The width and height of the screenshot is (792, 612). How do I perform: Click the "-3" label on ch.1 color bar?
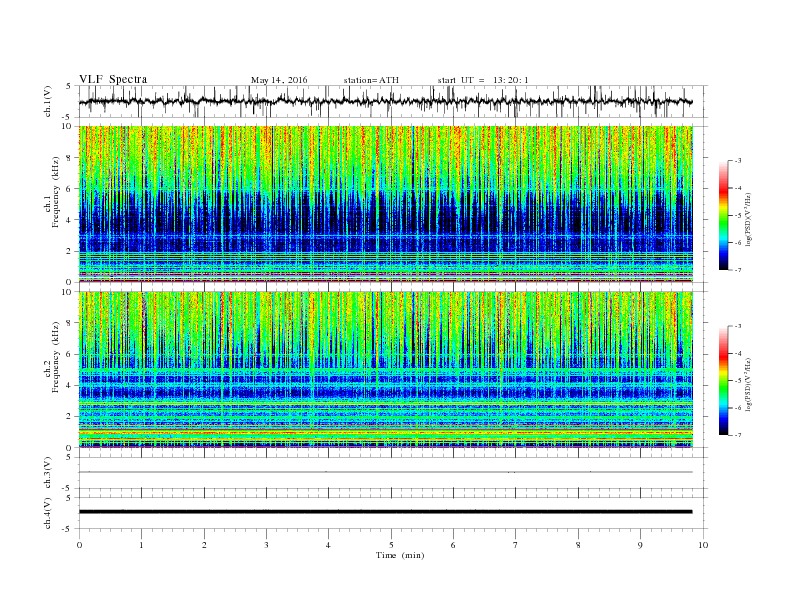pos(737,161)
